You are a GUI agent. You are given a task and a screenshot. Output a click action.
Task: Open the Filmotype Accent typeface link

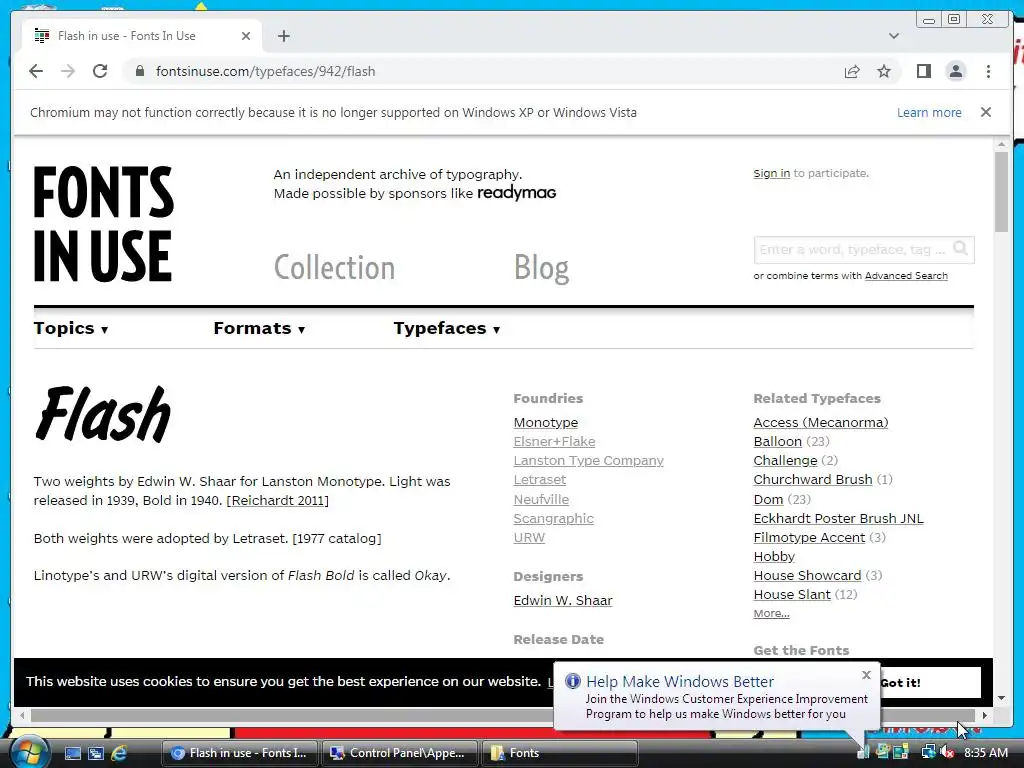click(808, 537)
